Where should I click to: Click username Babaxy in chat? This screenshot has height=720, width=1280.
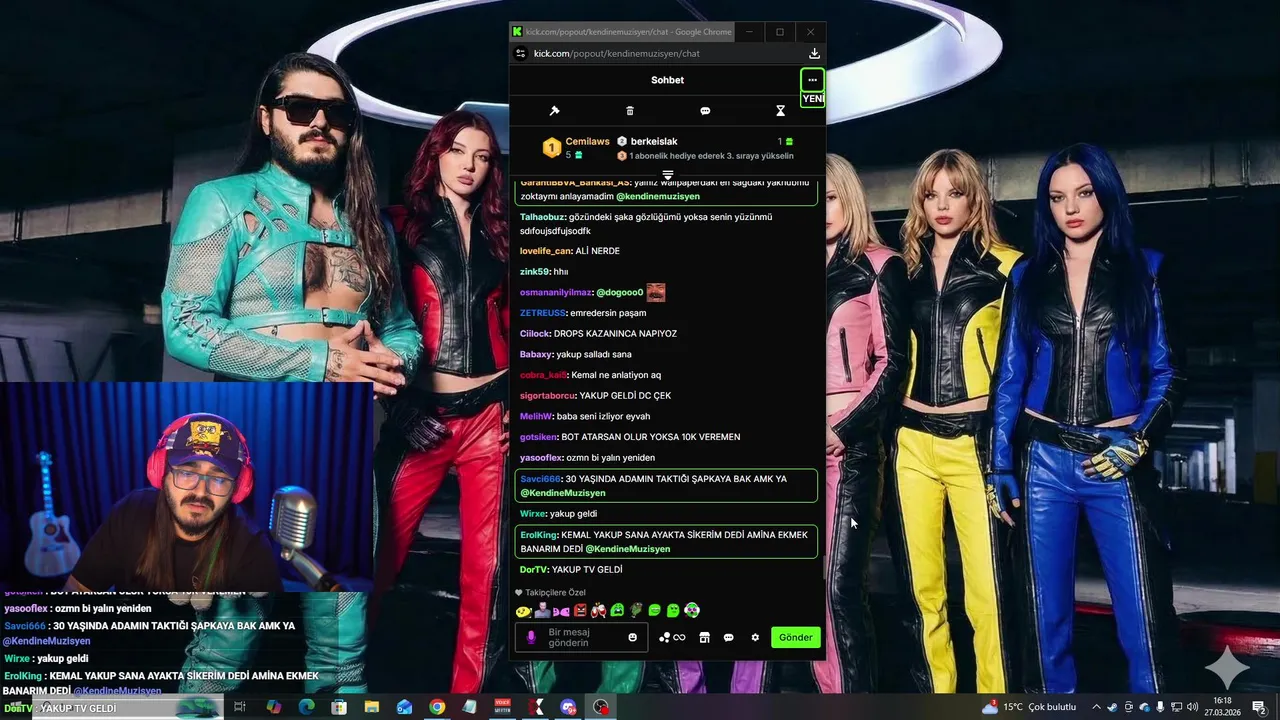pos(536,354)
